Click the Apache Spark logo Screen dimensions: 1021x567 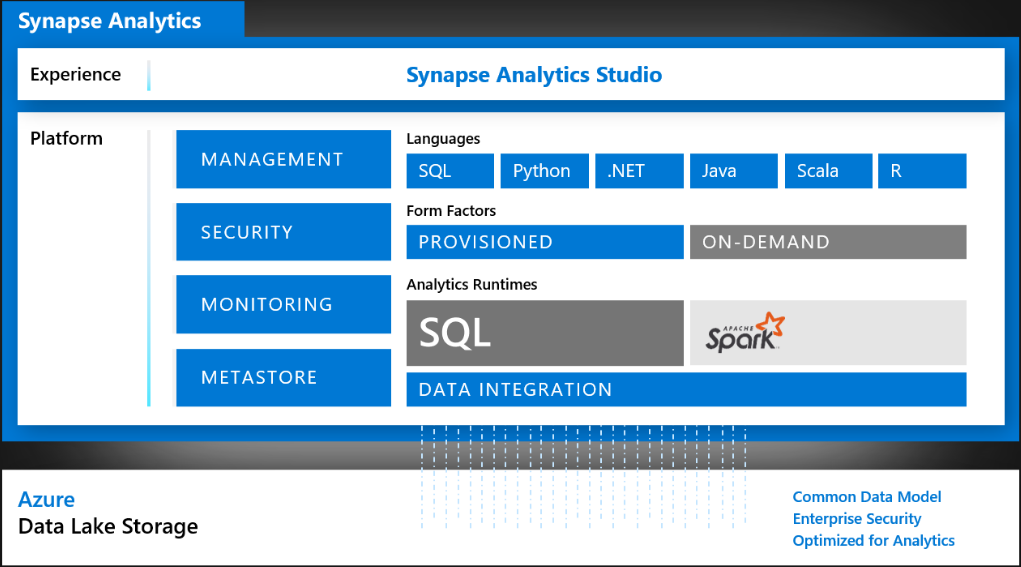(745, 333)
